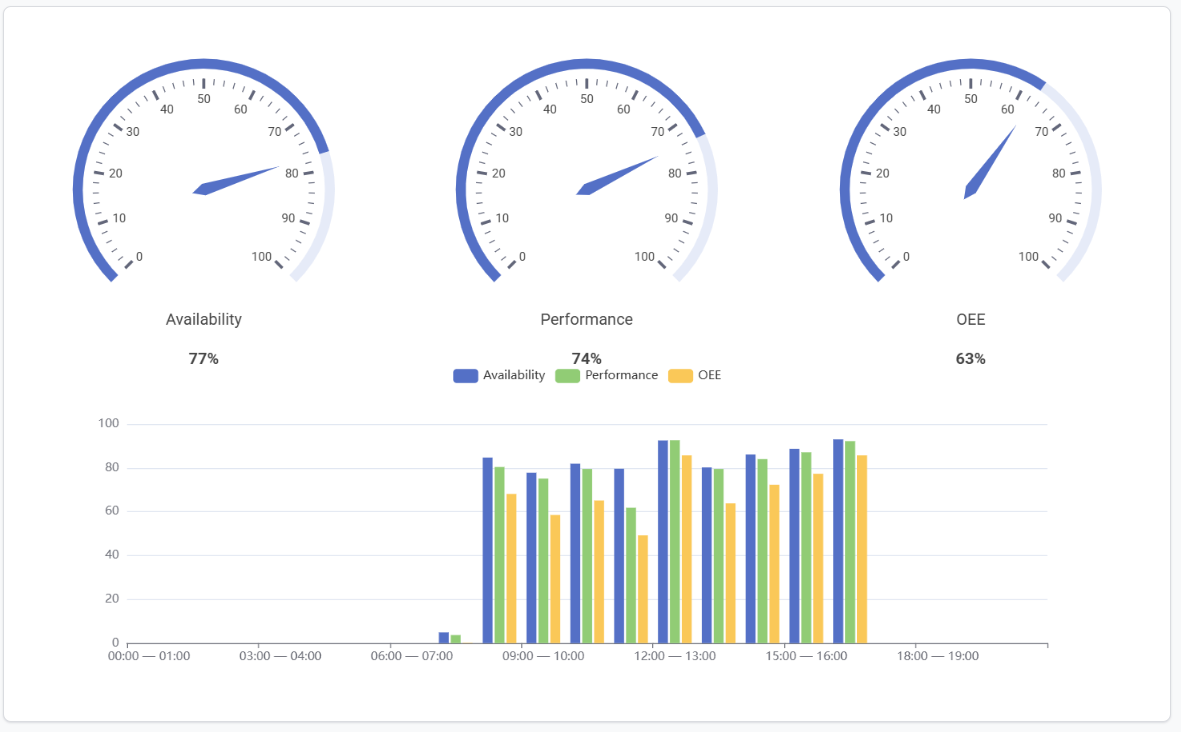Screen dimensions: 1181x732
Task: Click green Performance bar for 09:00 — 10:00
Action: [543, 561]
